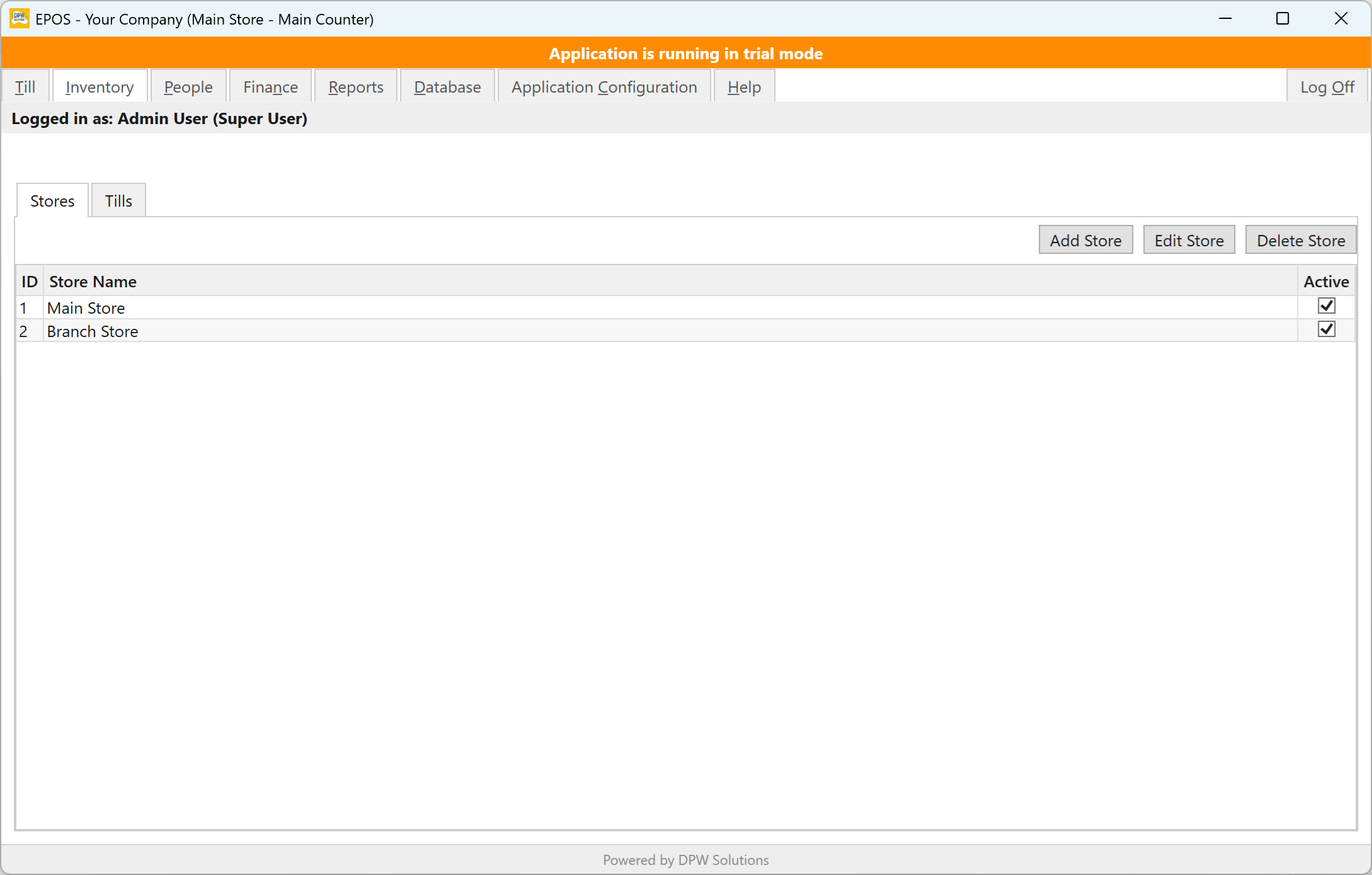
Task: Open the Till menu
Action: point(25,86)
